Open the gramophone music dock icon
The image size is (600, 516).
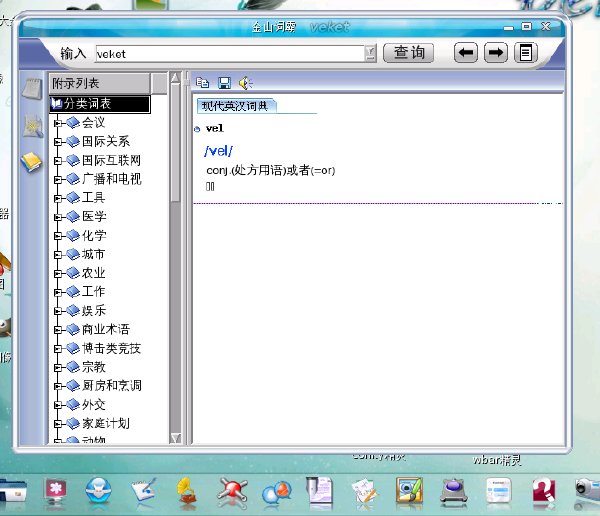tap(186, 491)
